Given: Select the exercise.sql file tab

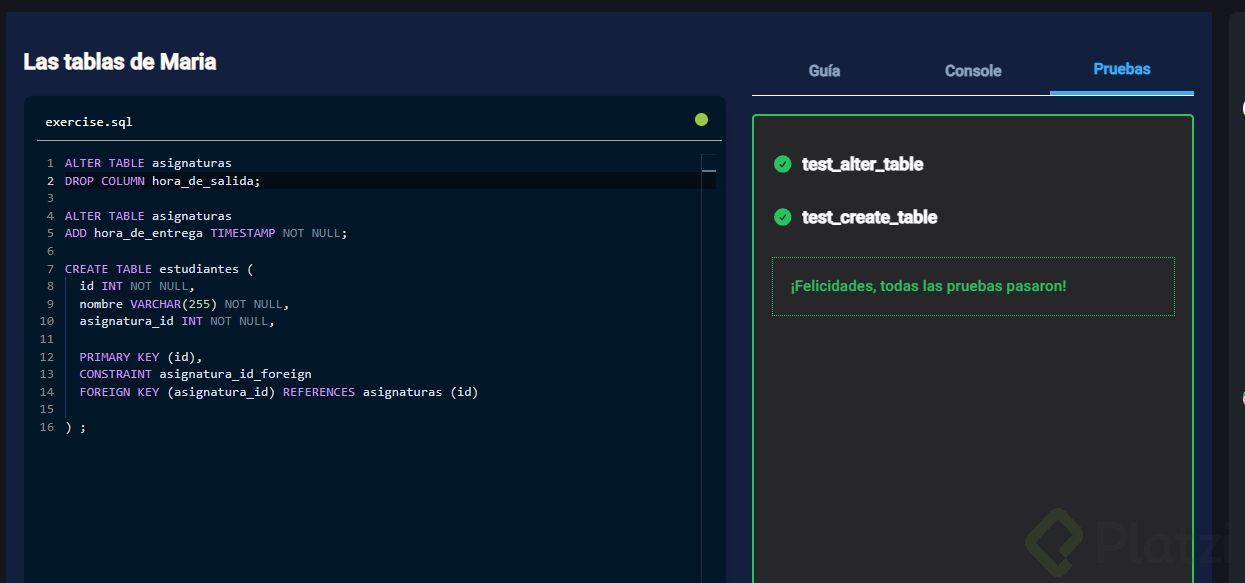Looking at the screenshot, I should click(x=89, y=122).
